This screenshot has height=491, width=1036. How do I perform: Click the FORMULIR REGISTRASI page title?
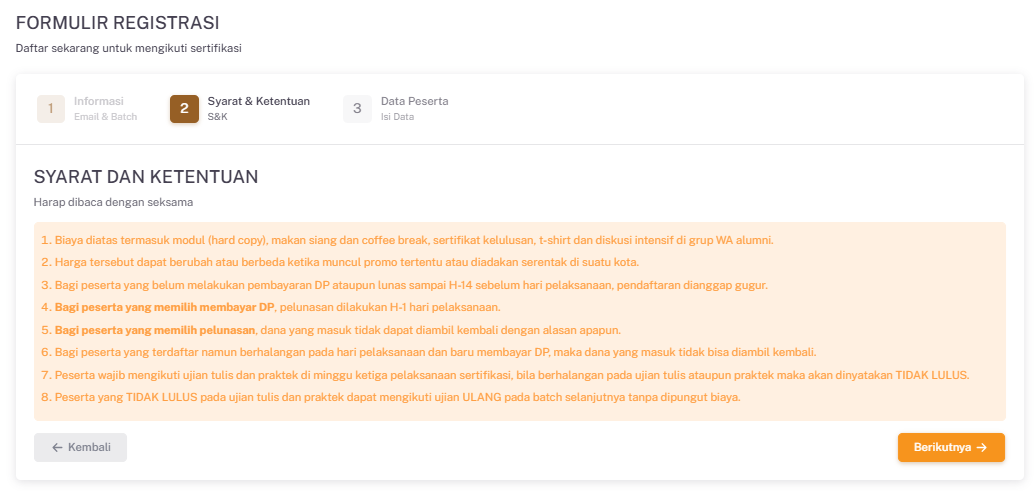(117, 23)
